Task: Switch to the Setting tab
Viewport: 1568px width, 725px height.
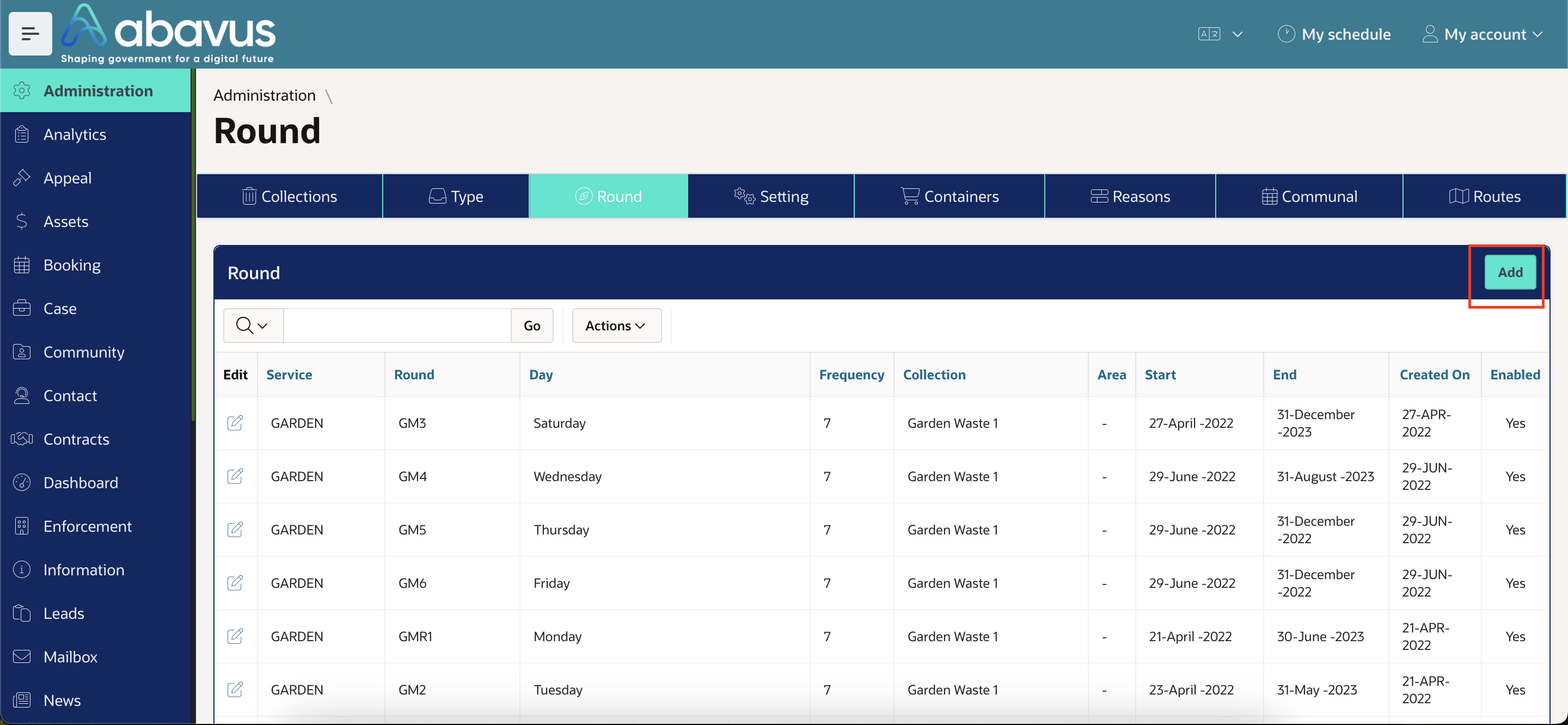Action: [771, 196]
